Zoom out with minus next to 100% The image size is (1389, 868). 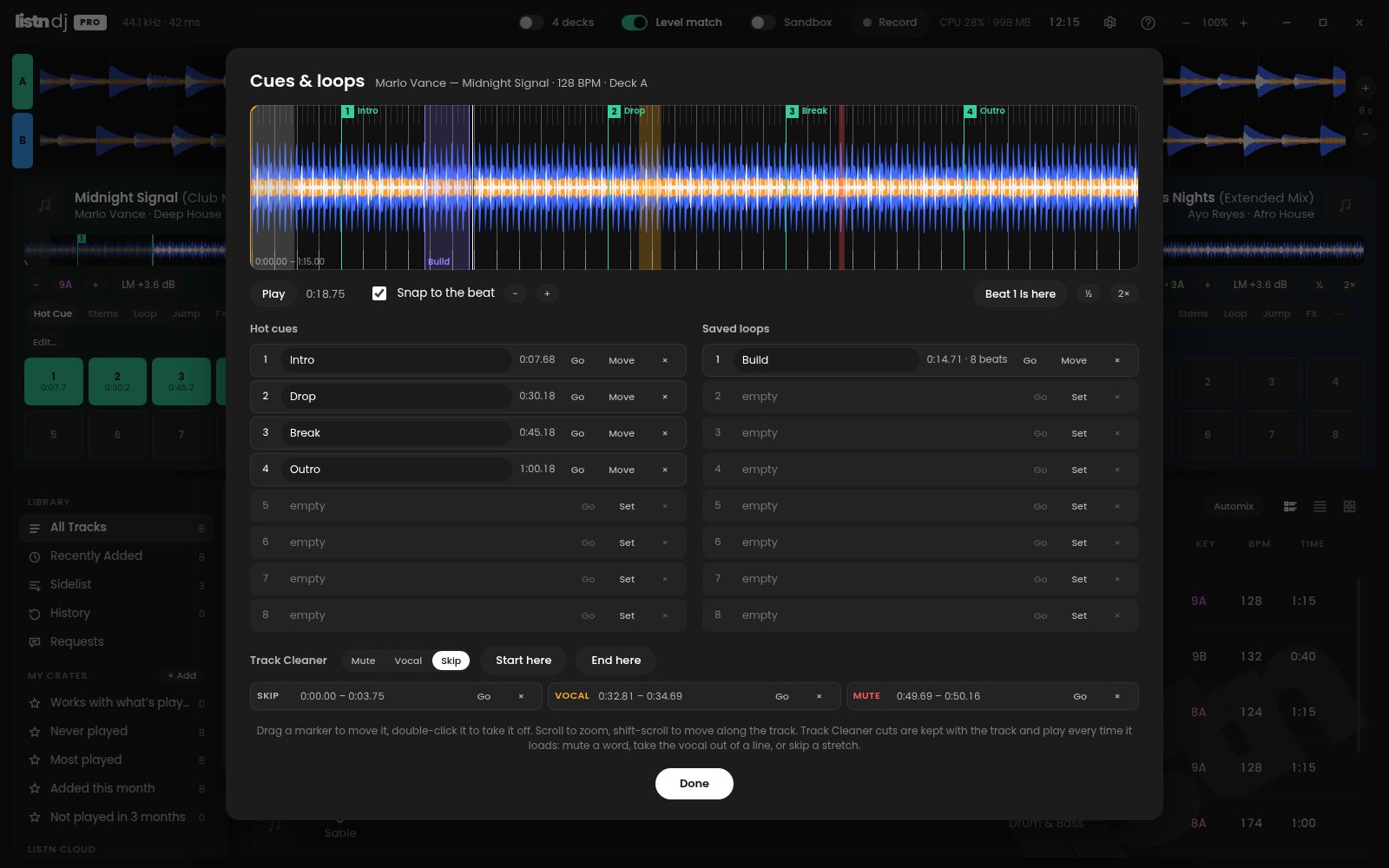pos(1186,23)
